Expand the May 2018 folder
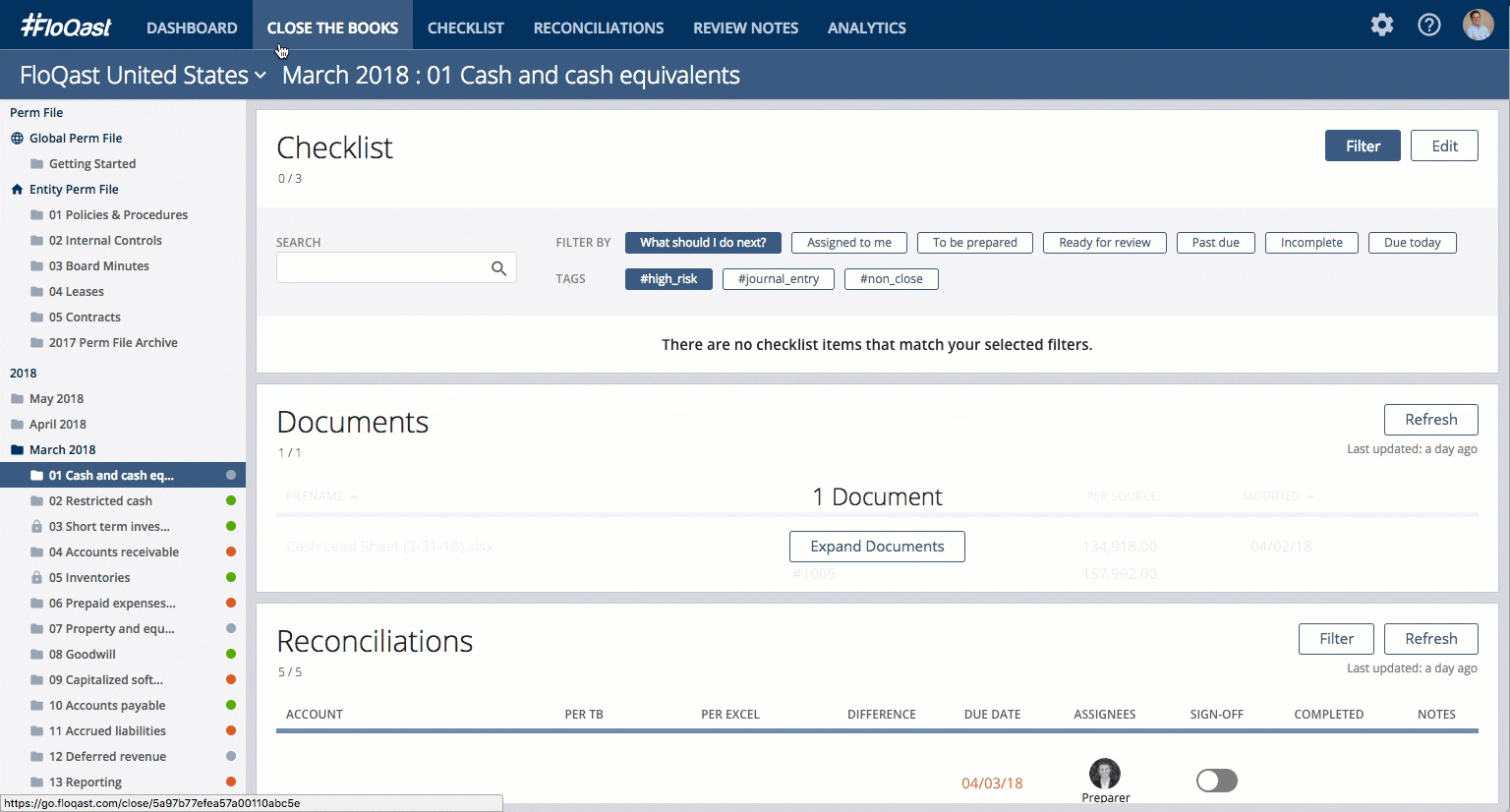This screenshot has width=1510, height=812. coord(56,399)
